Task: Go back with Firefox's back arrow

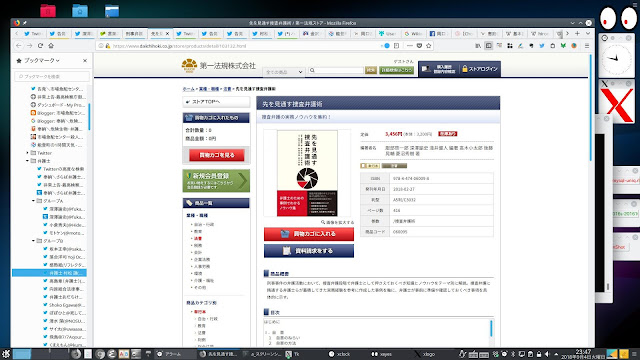Action: click(19, 46)
